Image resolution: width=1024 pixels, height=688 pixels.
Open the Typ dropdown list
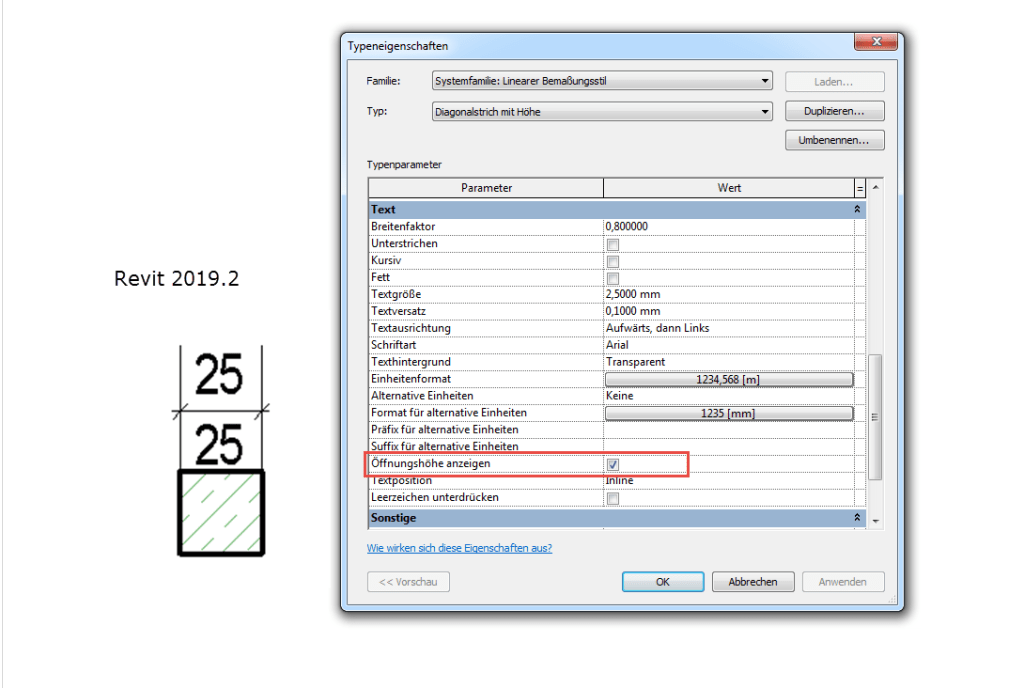765,112
